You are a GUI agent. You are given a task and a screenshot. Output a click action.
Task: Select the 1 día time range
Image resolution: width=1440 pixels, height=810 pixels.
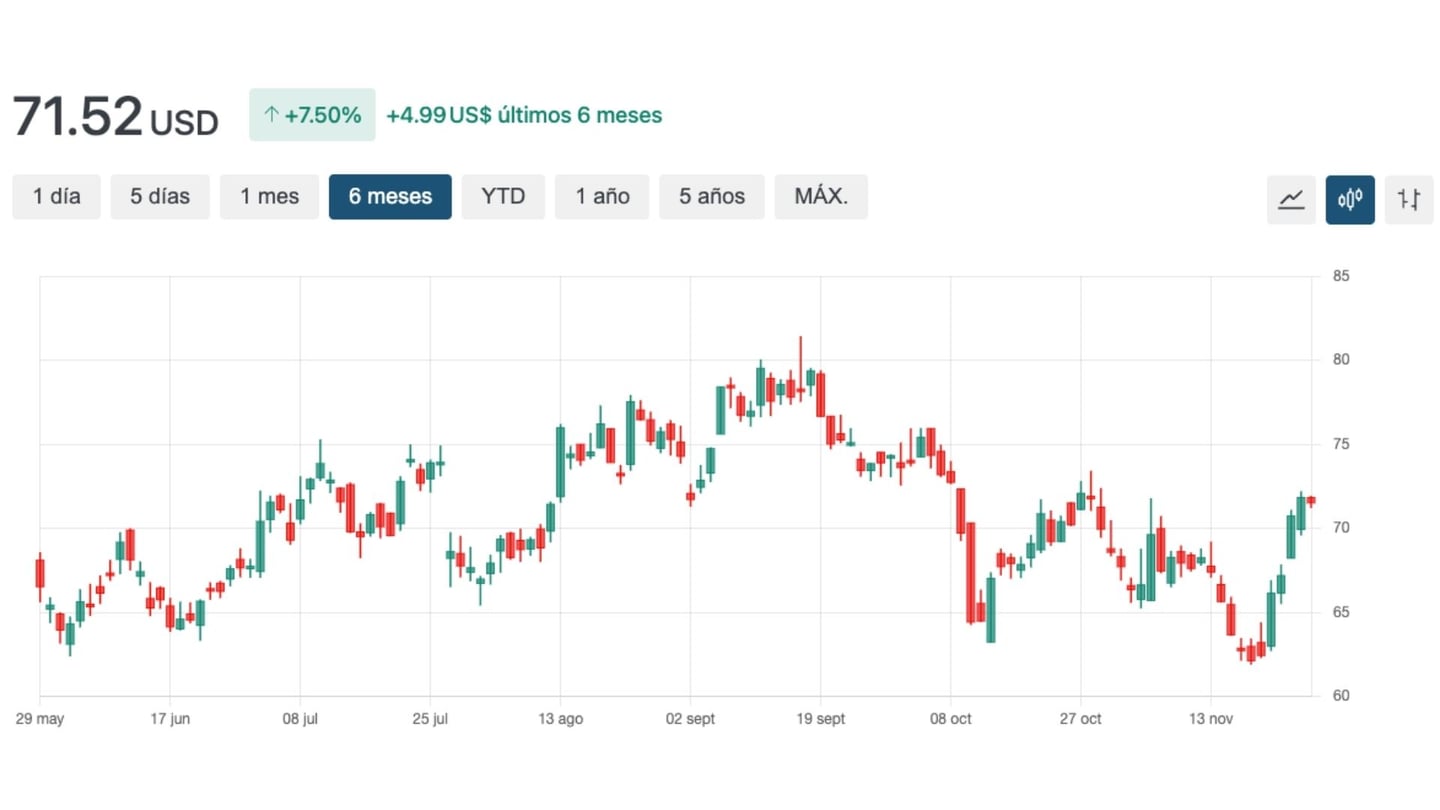tap(56, 196)
